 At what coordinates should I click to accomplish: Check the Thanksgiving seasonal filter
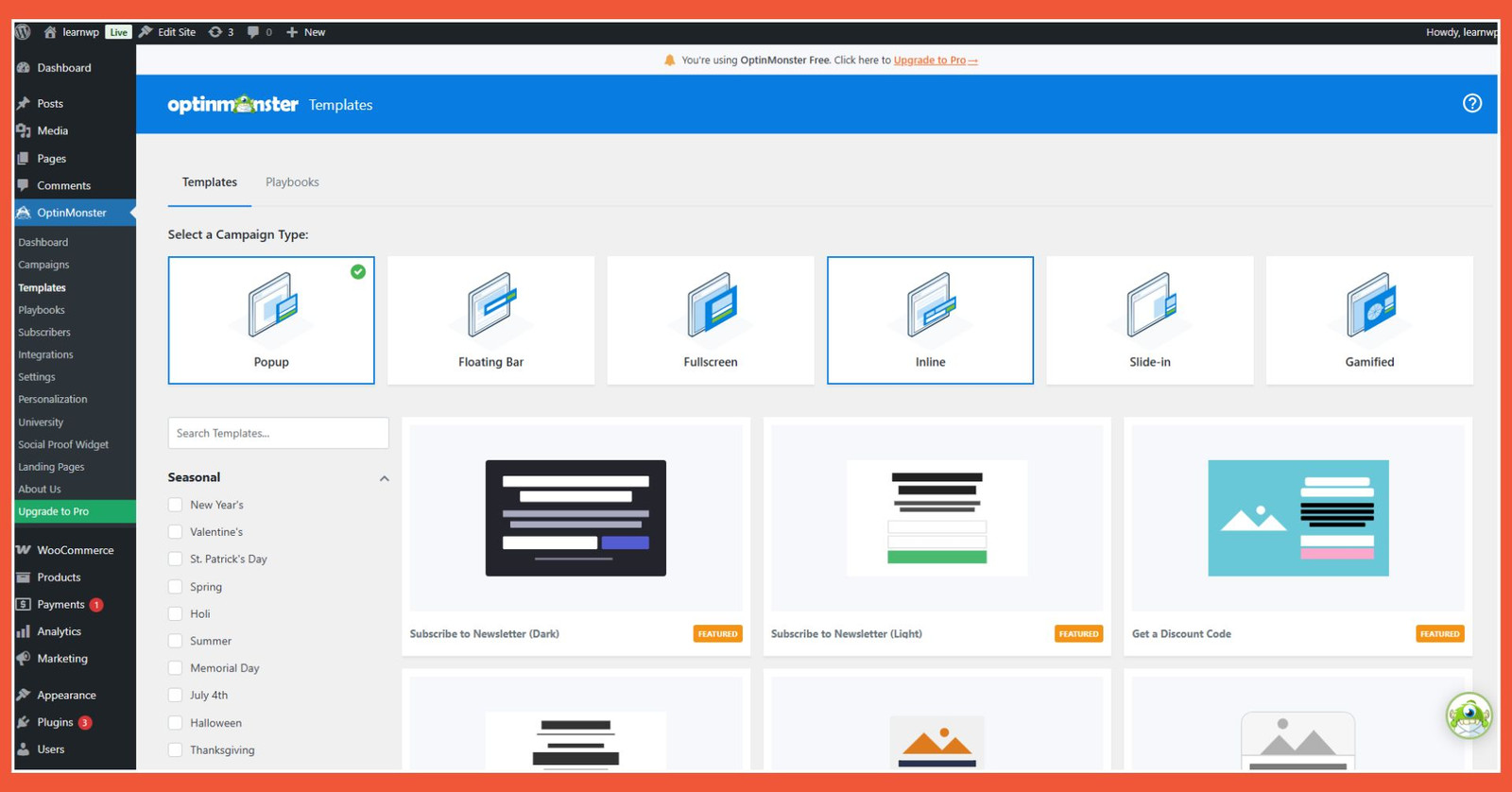coord(175,750)
